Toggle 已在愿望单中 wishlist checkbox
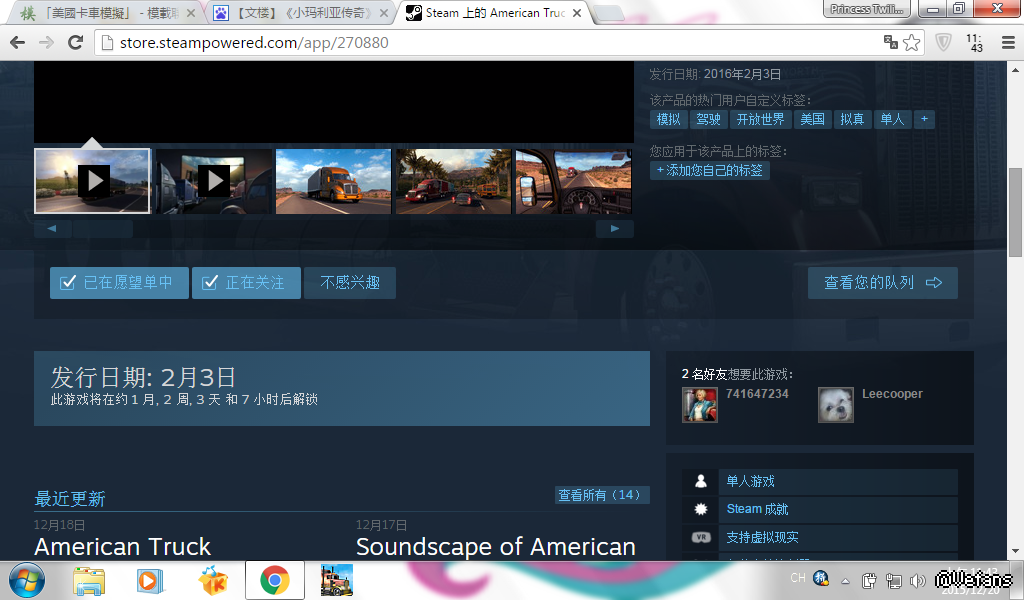Image resolution: width=1024 pixels, height=600 pixels. click(120, 283)
